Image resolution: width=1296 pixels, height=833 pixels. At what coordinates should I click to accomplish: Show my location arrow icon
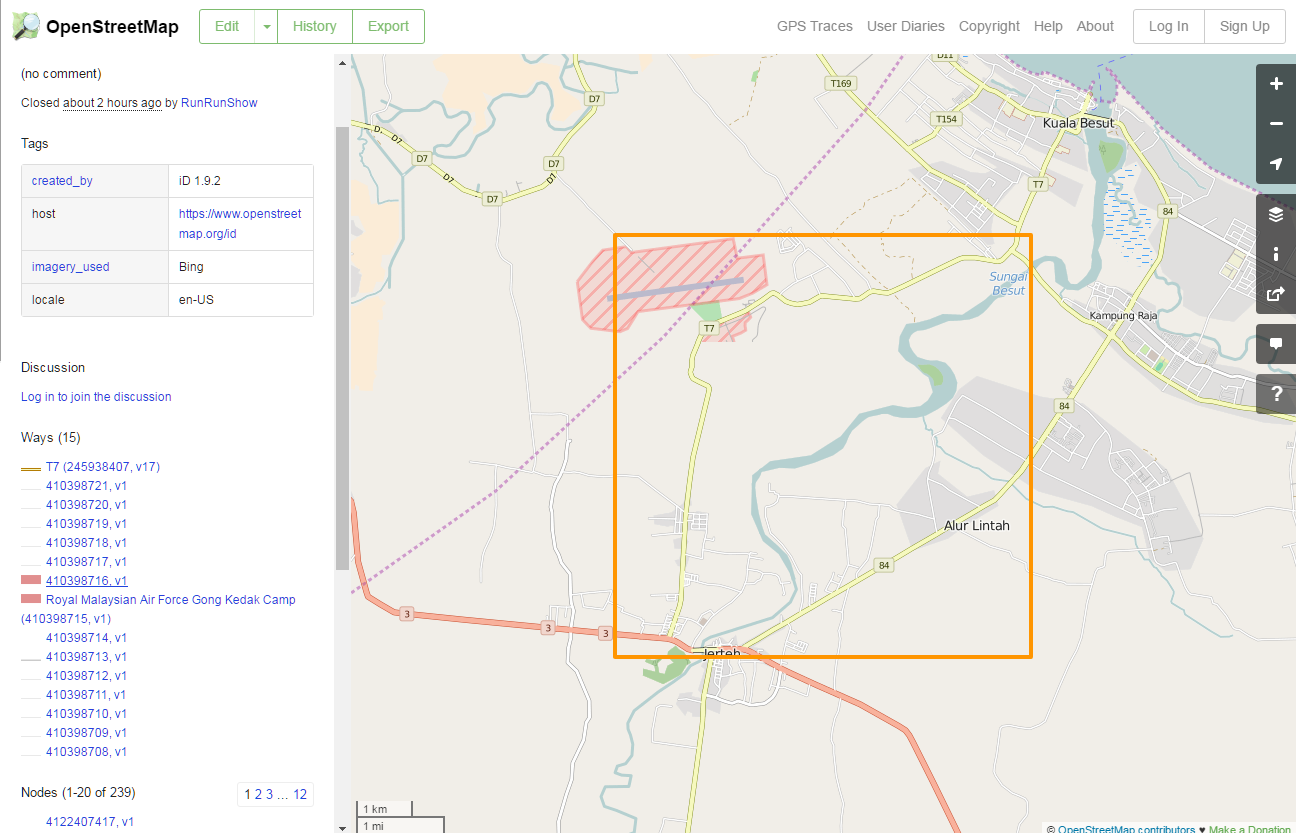1276,164
